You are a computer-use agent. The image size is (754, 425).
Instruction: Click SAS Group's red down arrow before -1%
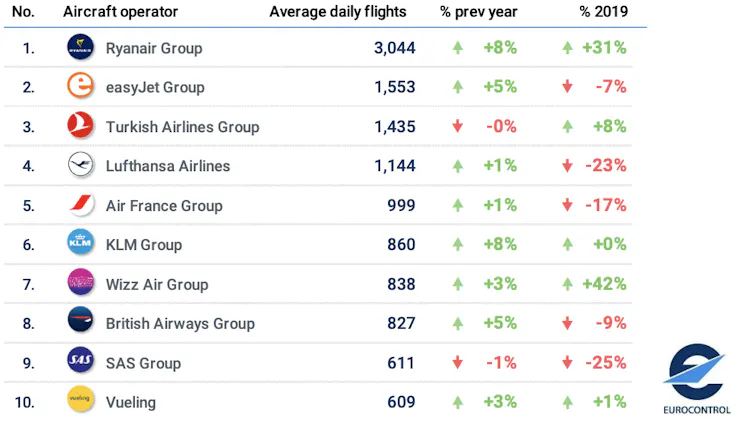pos(457,362)
